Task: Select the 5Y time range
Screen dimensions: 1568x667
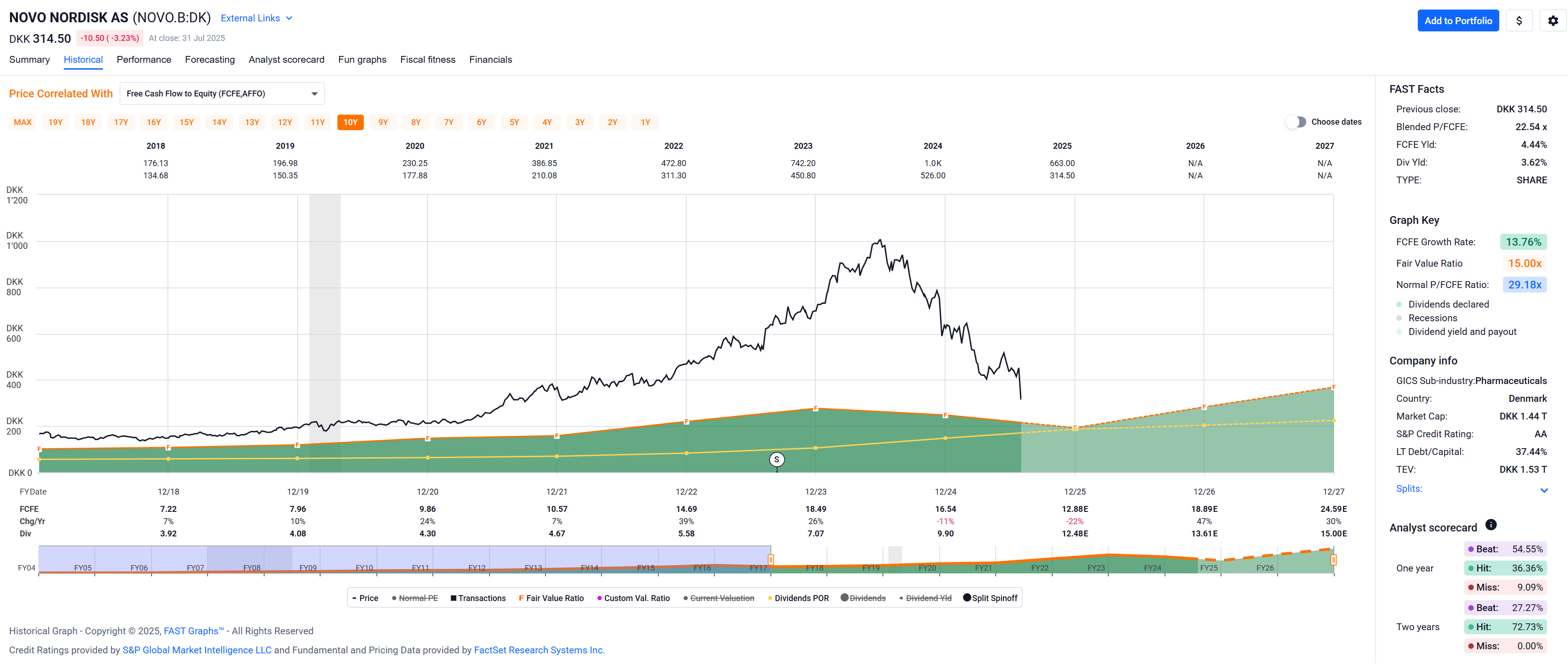Action: pos(514,122)
